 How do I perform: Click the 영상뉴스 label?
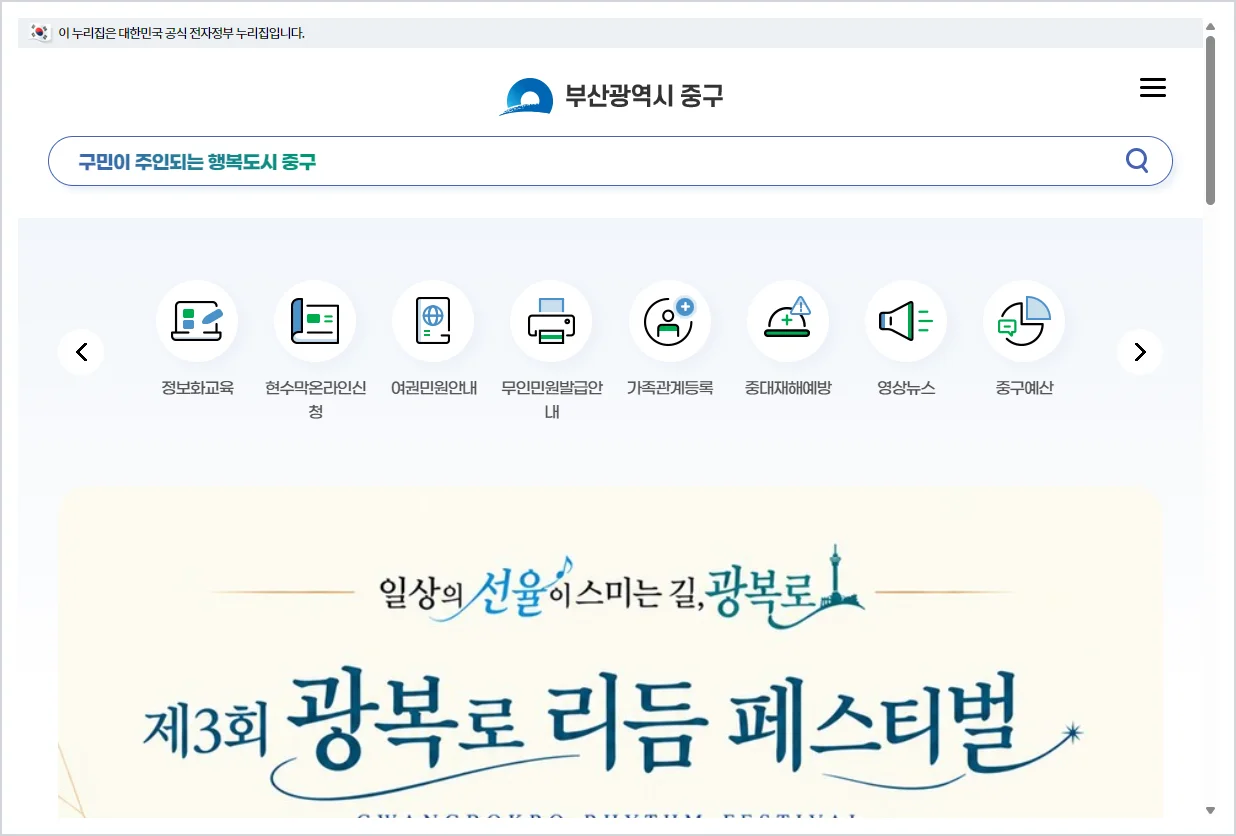906,388
